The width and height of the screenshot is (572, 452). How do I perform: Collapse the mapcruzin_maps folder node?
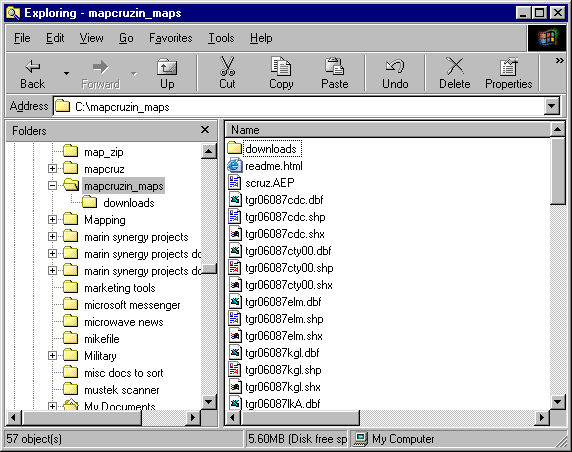click(x=53, y=186)
